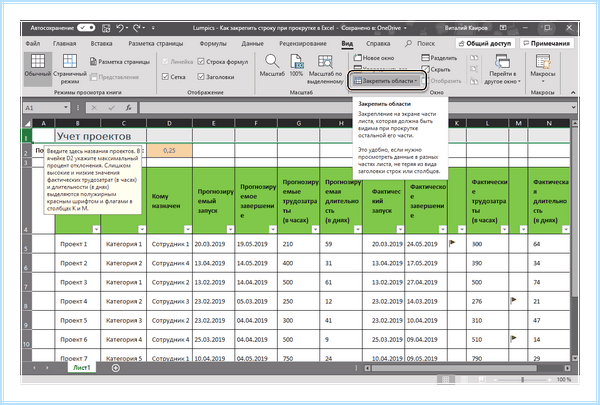Click the Новое окно button
600x405 pixels.
point(374,58)
